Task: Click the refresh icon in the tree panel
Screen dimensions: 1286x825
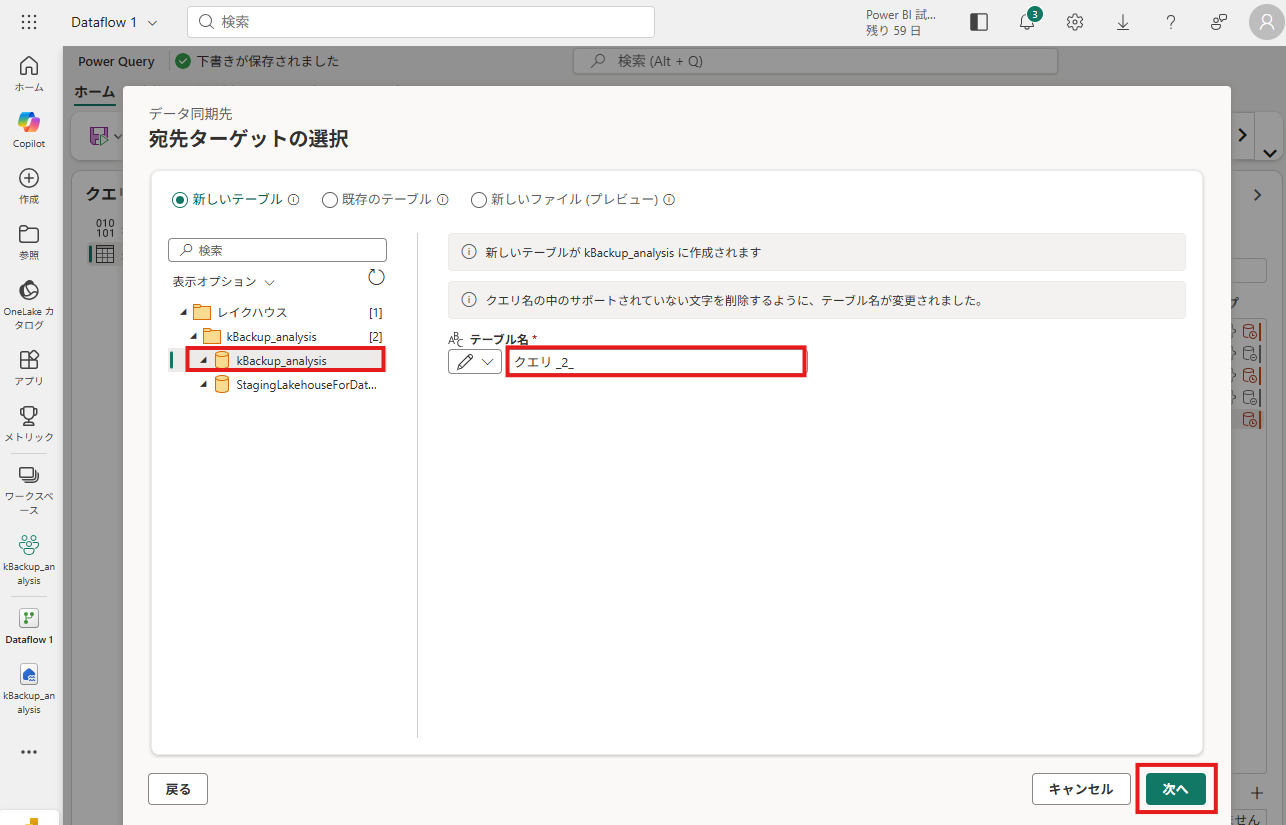Action: tap(376, 277)
